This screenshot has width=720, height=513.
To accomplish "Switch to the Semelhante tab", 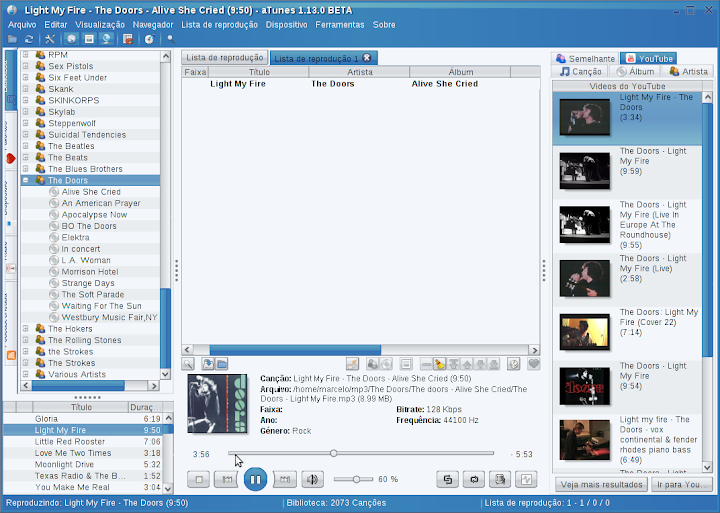I will 585,58.
